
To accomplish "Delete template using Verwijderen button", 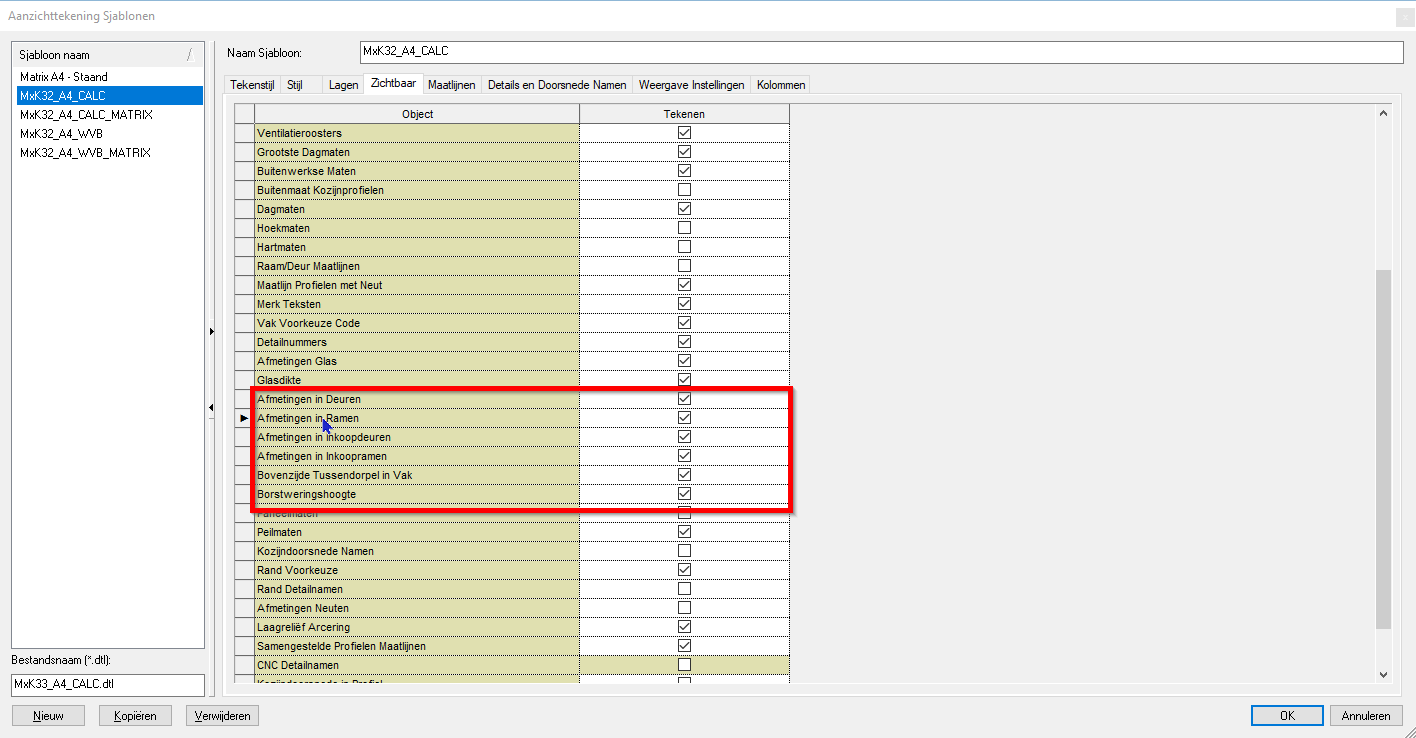I will click(222, 715).
